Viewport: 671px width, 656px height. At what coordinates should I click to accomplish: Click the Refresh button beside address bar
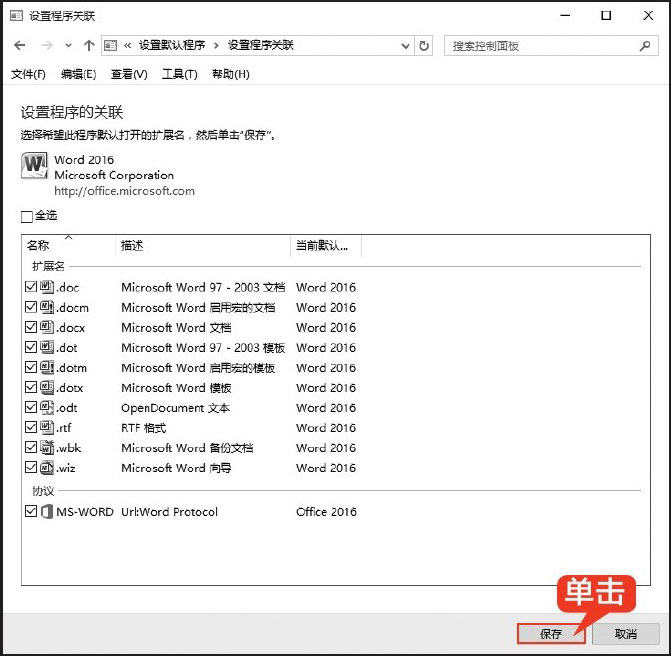(425, 46)
